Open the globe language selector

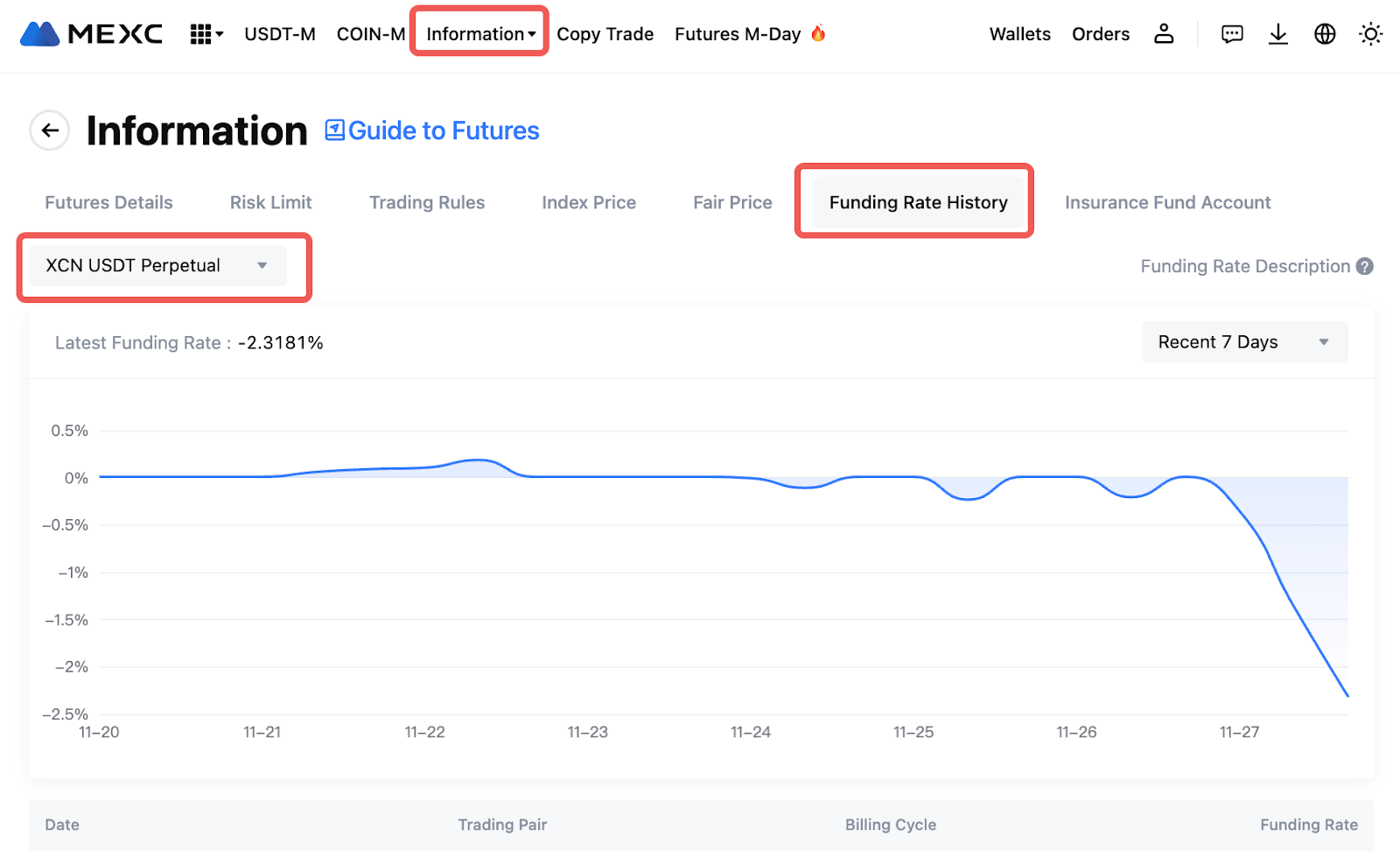point(1325,34)
